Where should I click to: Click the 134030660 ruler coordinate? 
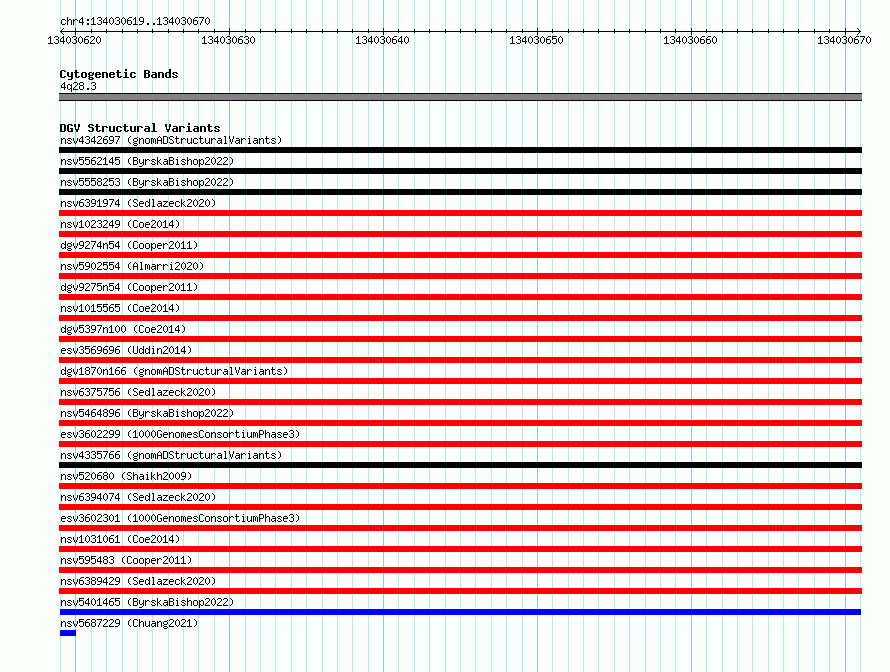(690, 40)
